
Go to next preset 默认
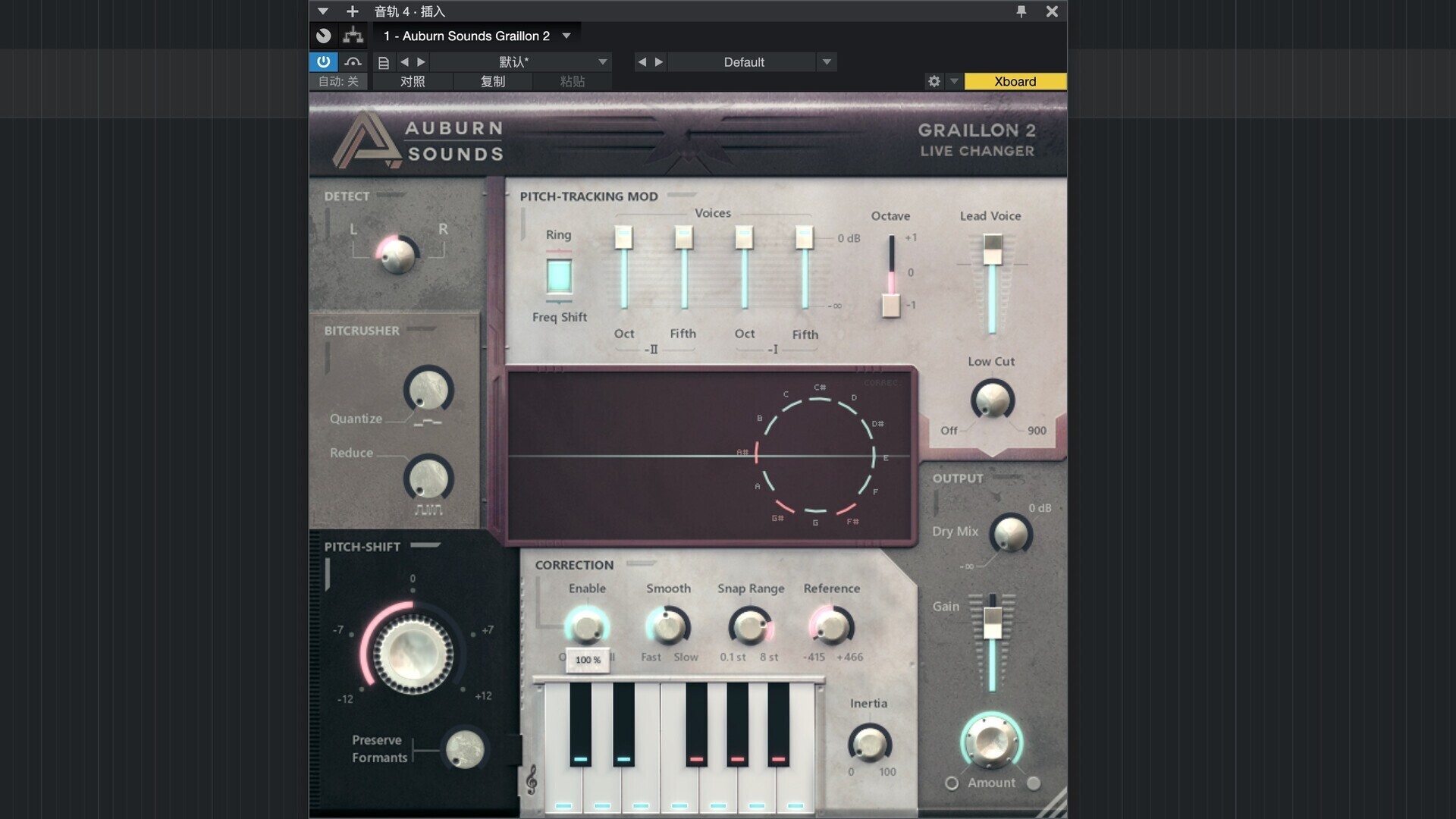tap(422, 62)
